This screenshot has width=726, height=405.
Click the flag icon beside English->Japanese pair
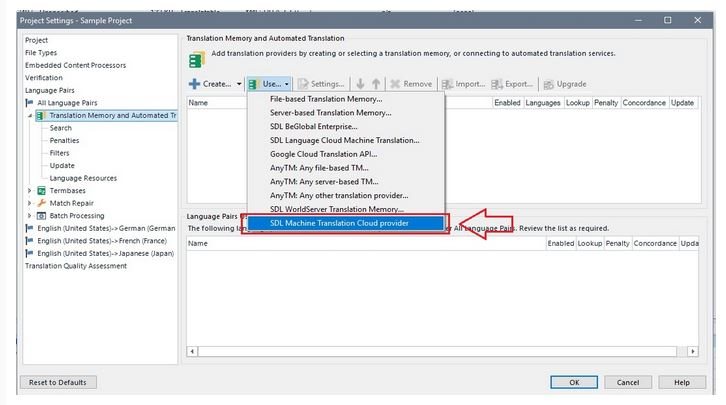(29, 253)
